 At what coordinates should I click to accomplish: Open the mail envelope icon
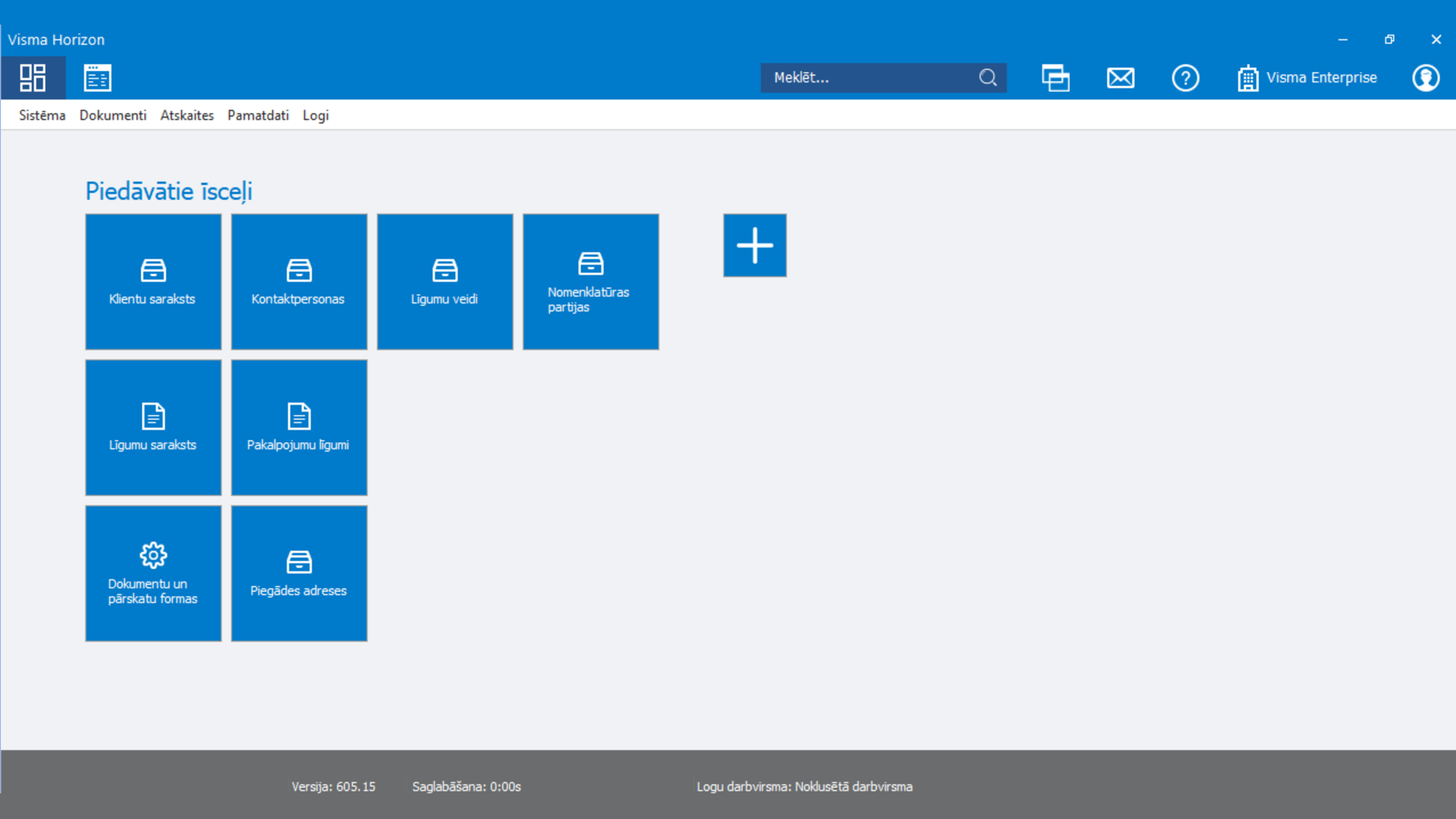(x=1120, y=77)
